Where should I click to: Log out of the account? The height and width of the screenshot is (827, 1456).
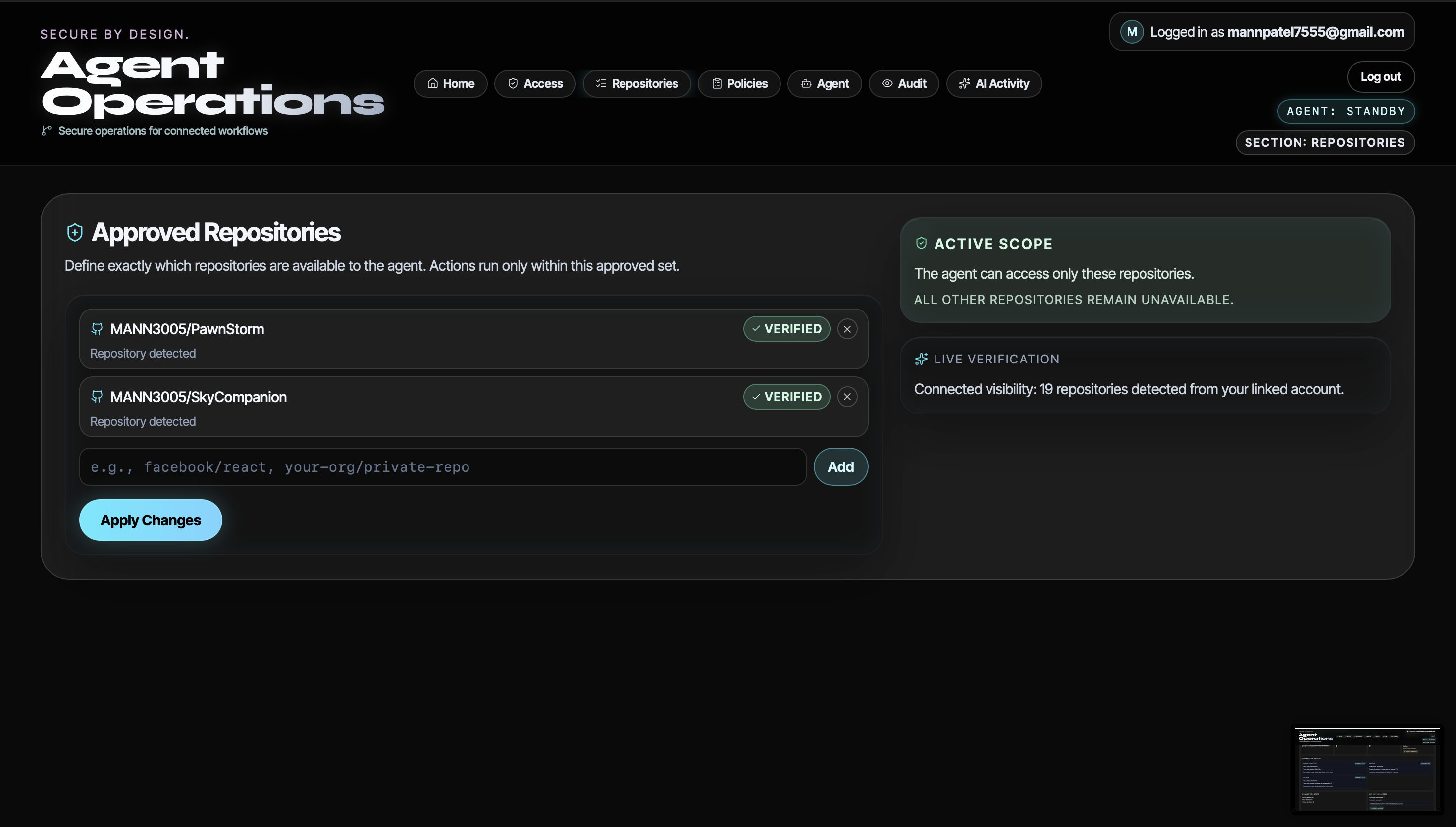click(1380, 77)
